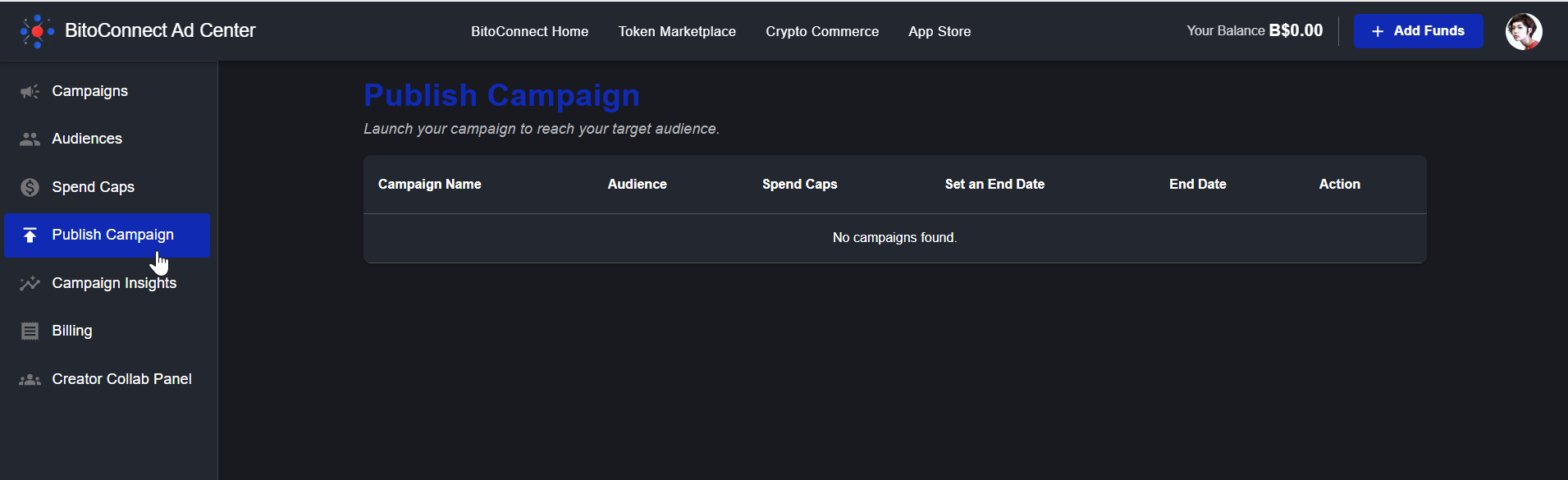
Task: Click the Audiences people icon
Action: (x=30, y=139)
